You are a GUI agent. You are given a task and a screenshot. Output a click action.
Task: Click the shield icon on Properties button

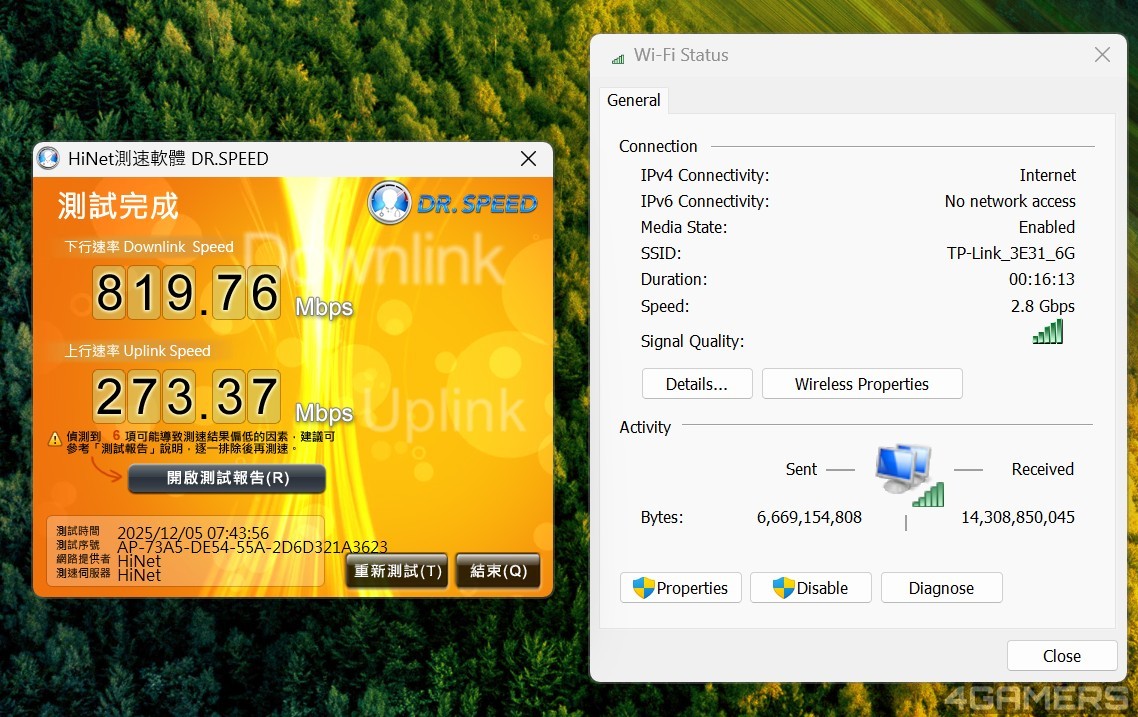[x=644, y=588]
